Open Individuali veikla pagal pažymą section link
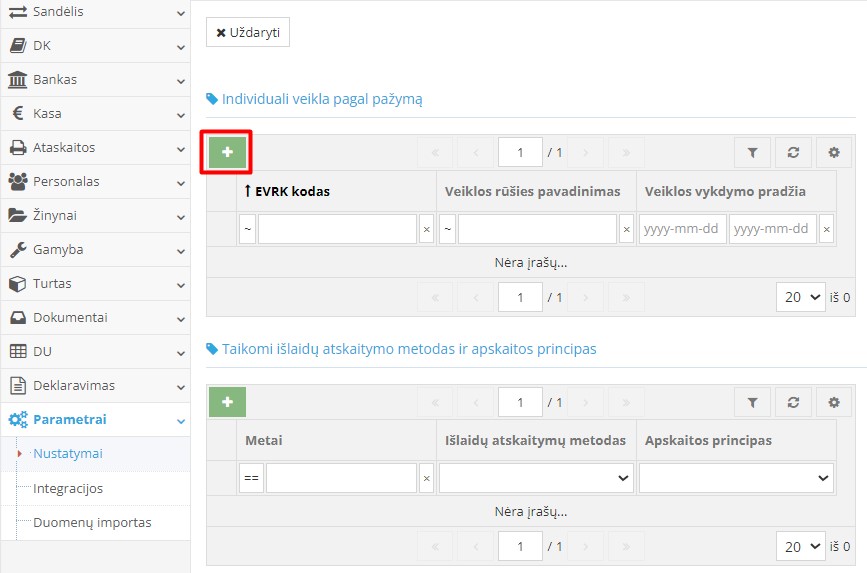Screen dimensions: 867x573 [x=322, y=100]
